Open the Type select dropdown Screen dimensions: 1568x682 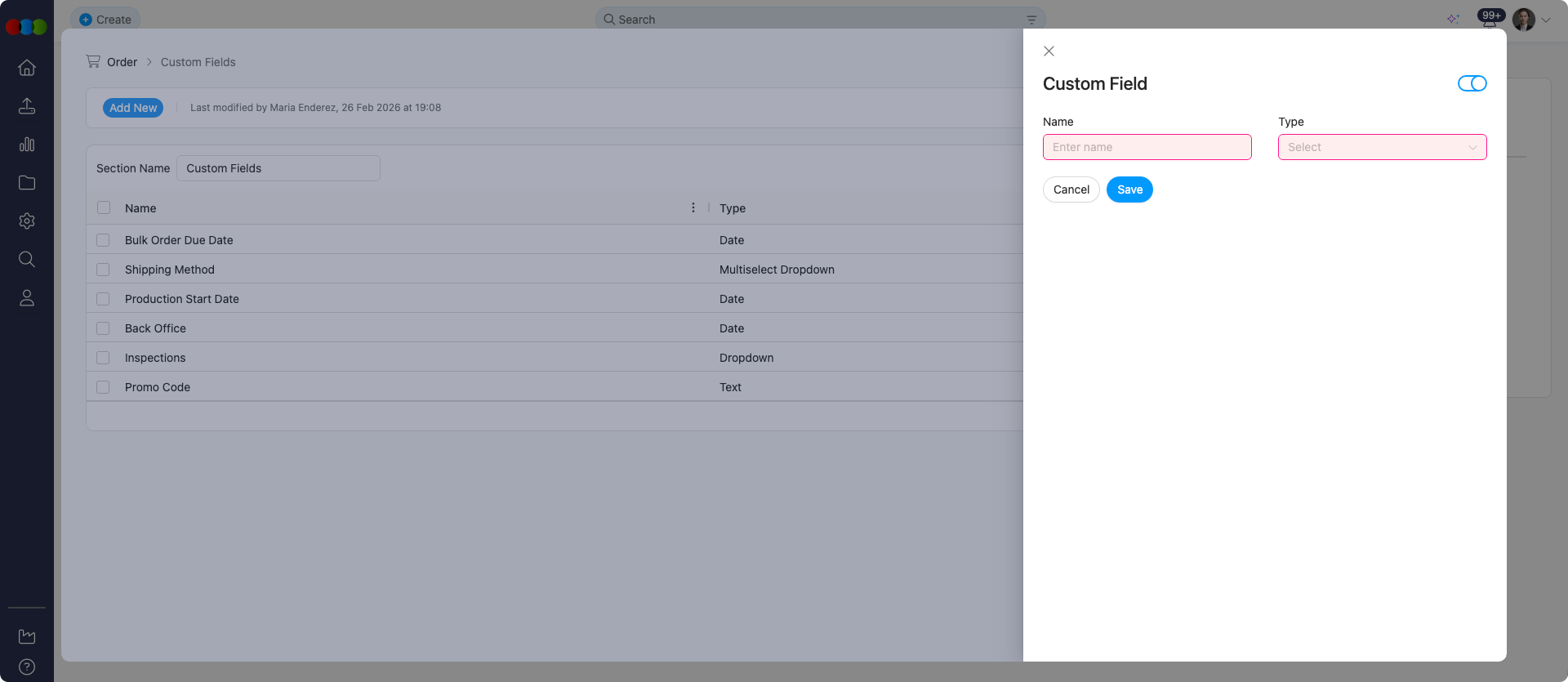pos(1382,147)
